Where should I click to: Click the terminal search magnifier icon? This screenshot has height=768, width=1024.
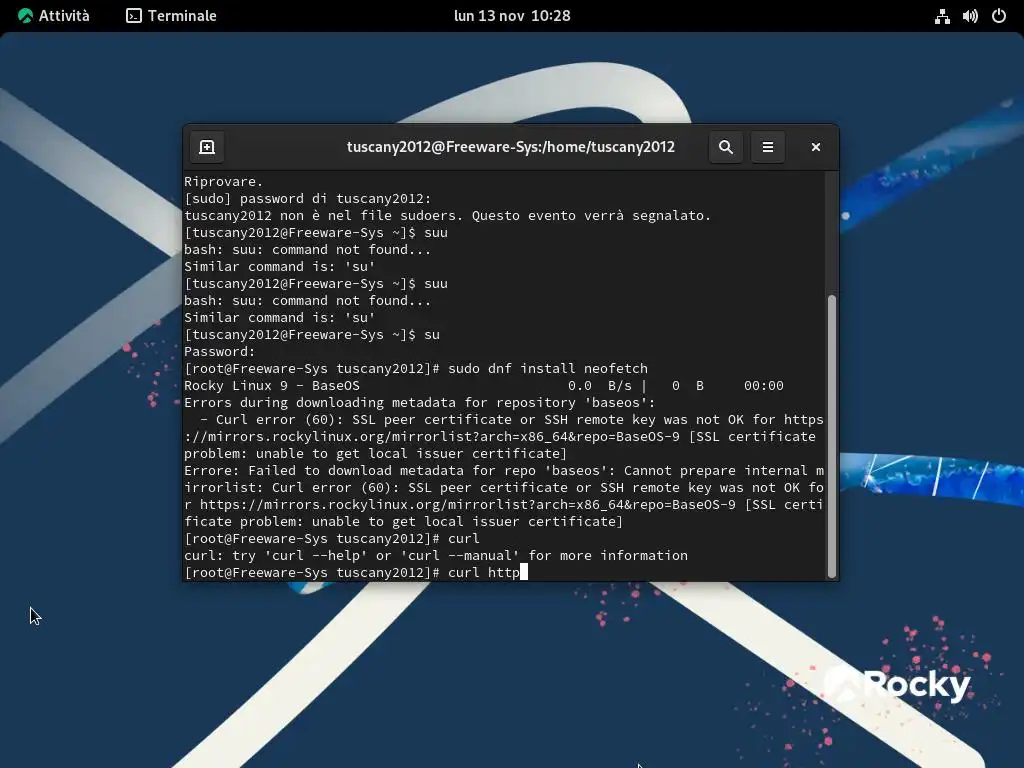point(726,147)
